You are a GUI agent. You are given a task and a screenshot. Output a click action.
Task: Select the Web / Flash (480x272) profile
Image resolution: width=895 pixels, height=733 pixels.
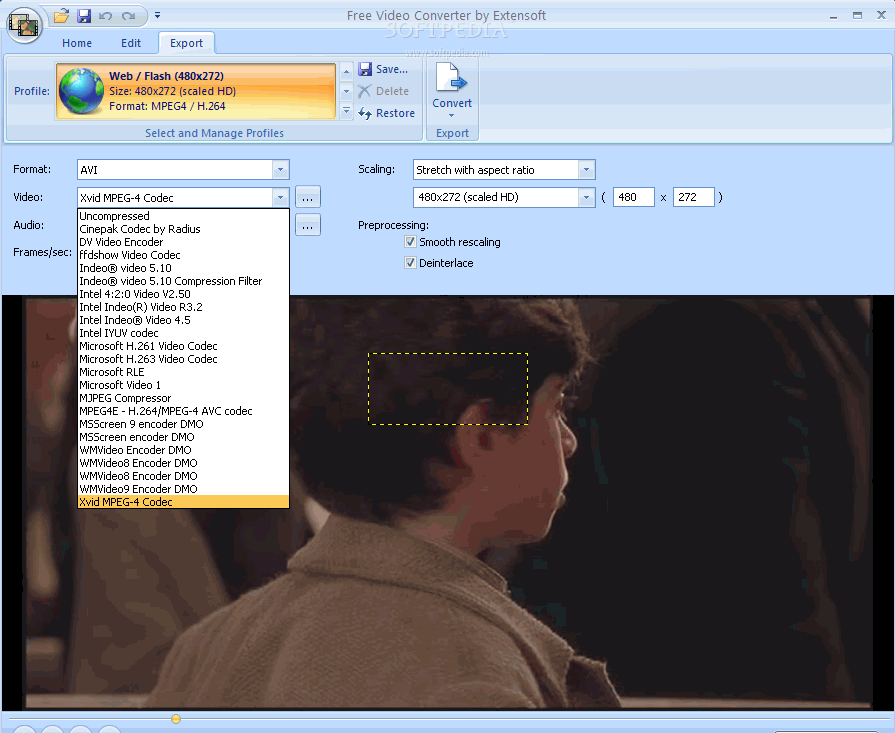tap(196, 91)
